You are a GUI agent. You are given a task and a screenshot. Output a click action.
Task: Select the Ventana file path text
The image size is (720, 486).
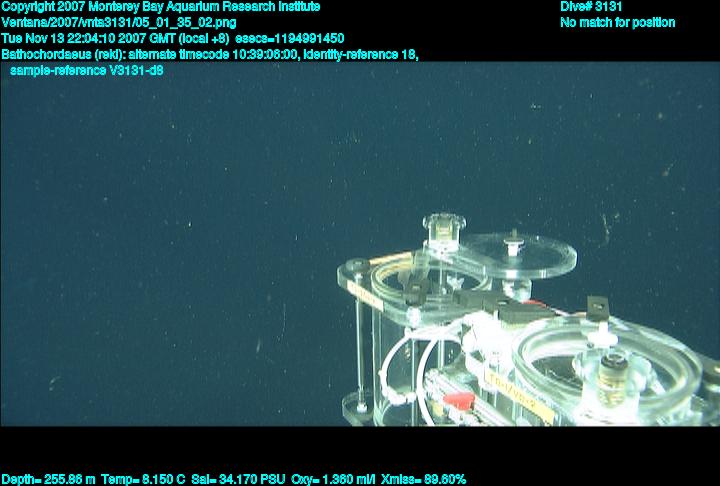[119, 22]
